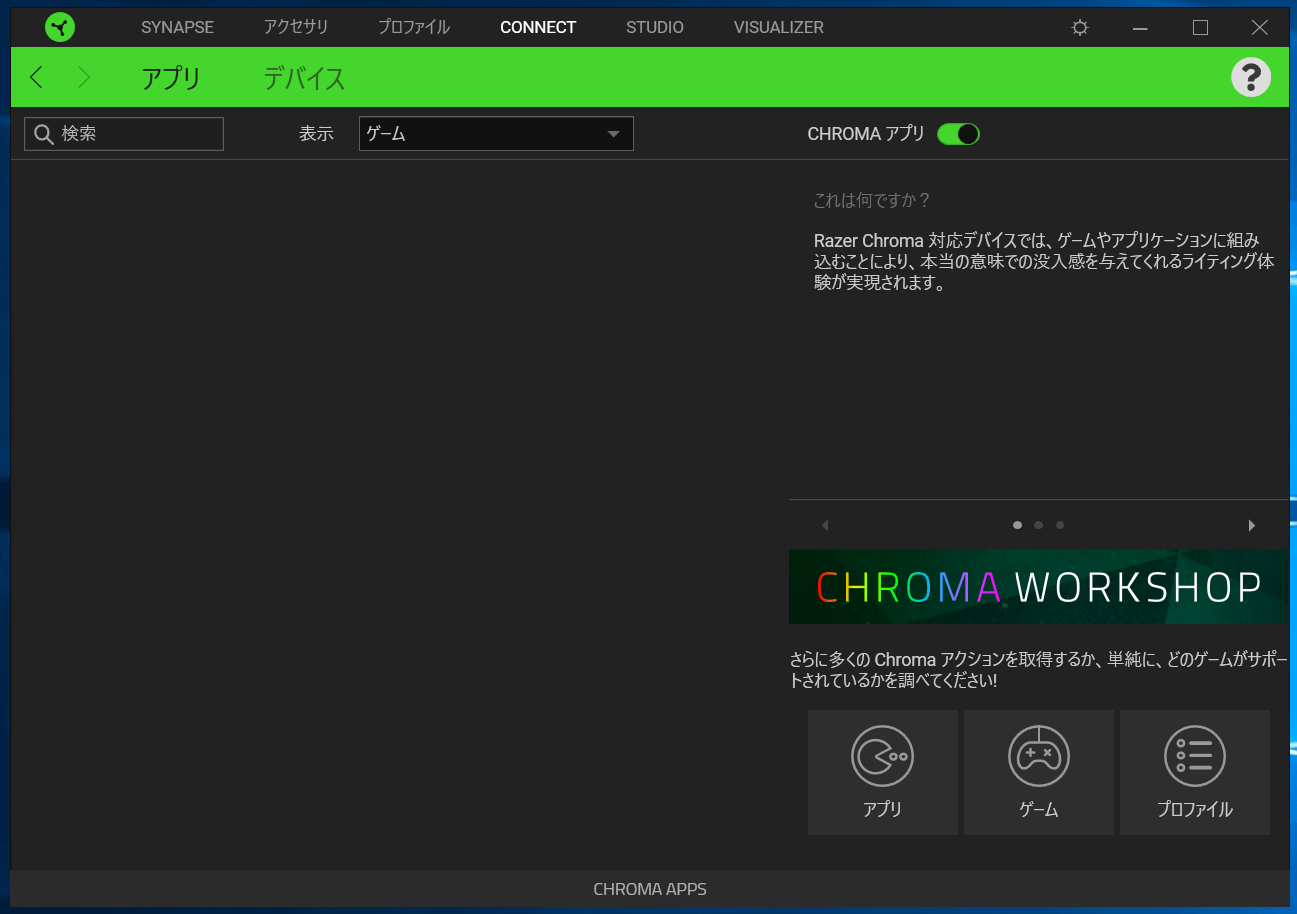Viewport: 1297px width, 914px height.
Task: Open the STUDIO tab
Action: tap(655, 27)
